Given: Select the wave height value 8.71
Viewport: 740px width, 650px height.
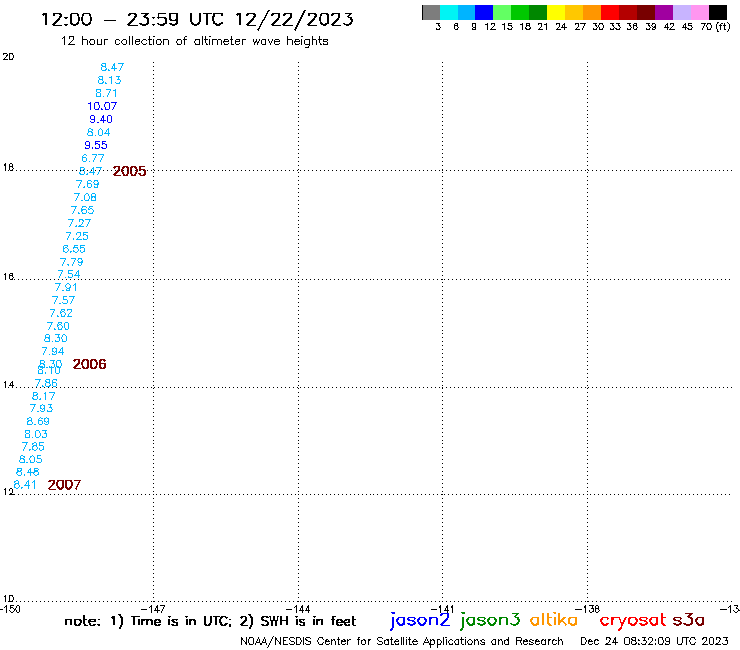Looking at the screenshot, I should pyautogui.click(x=106, y=93).
